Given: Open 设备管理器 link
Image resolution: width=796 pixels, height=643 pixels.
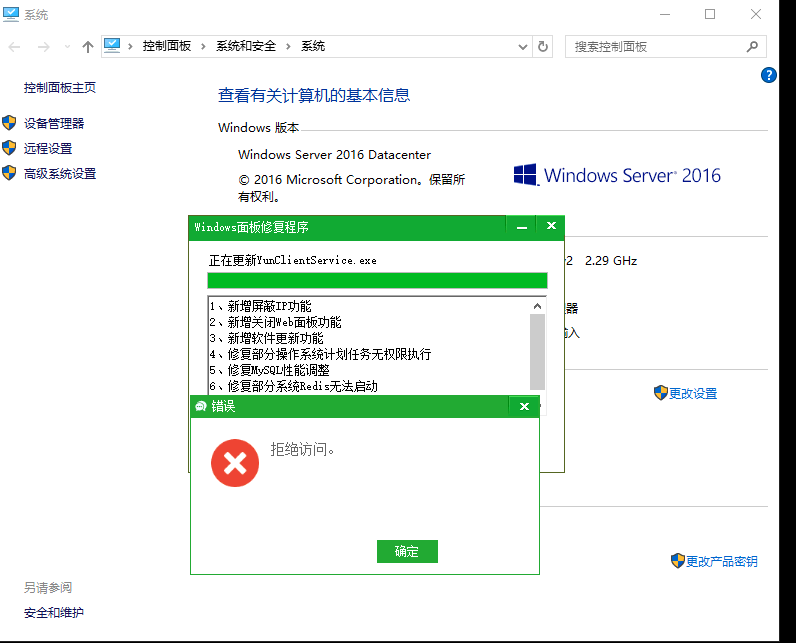Looking at the screenshot, I should 54,123.
